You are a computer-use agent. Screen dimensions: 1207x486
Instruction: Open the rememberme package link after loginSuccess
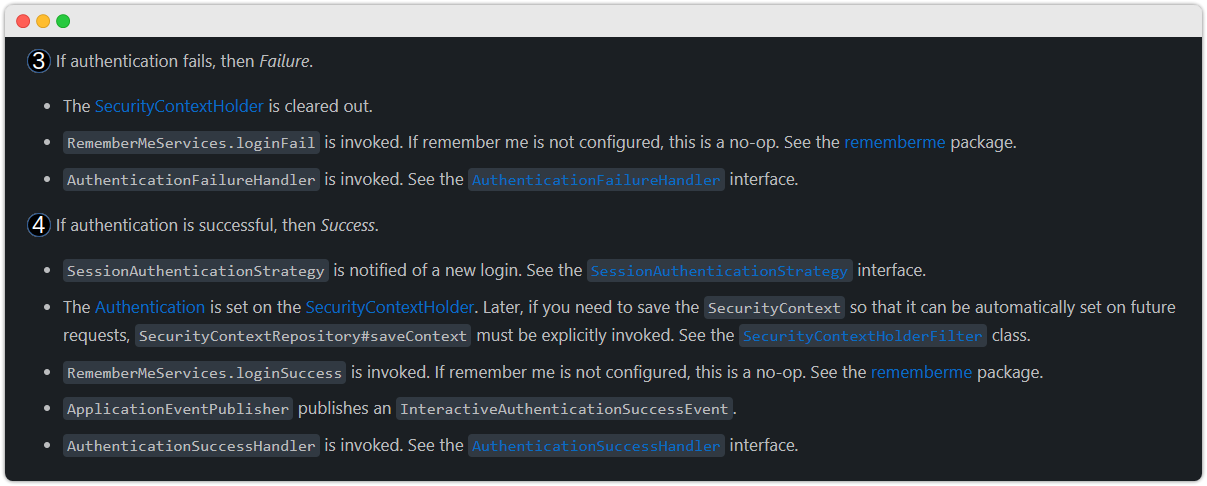pyautogui.click(x=921, y=372)
